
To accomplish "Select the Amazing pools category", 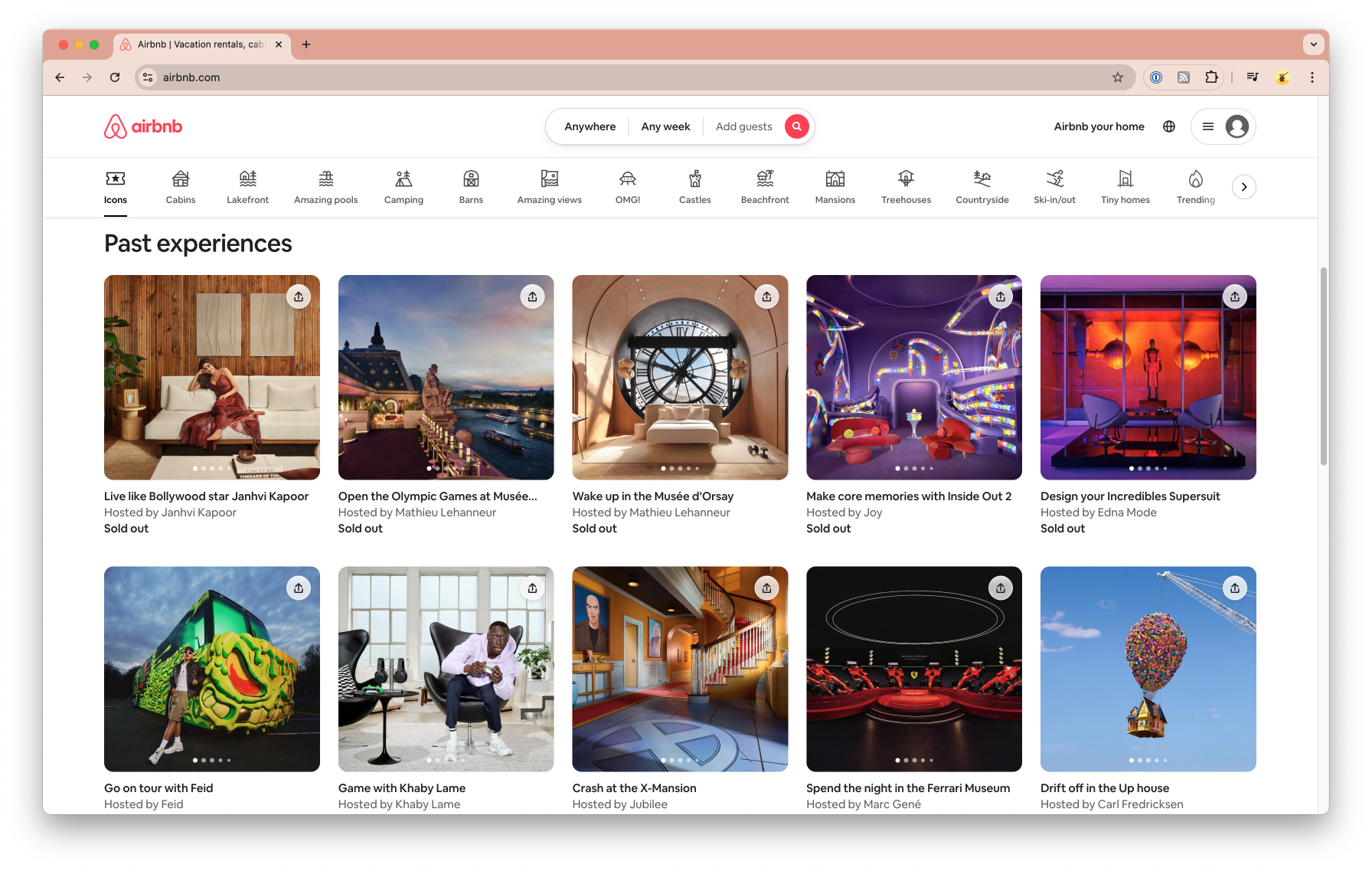I will 326,188.
